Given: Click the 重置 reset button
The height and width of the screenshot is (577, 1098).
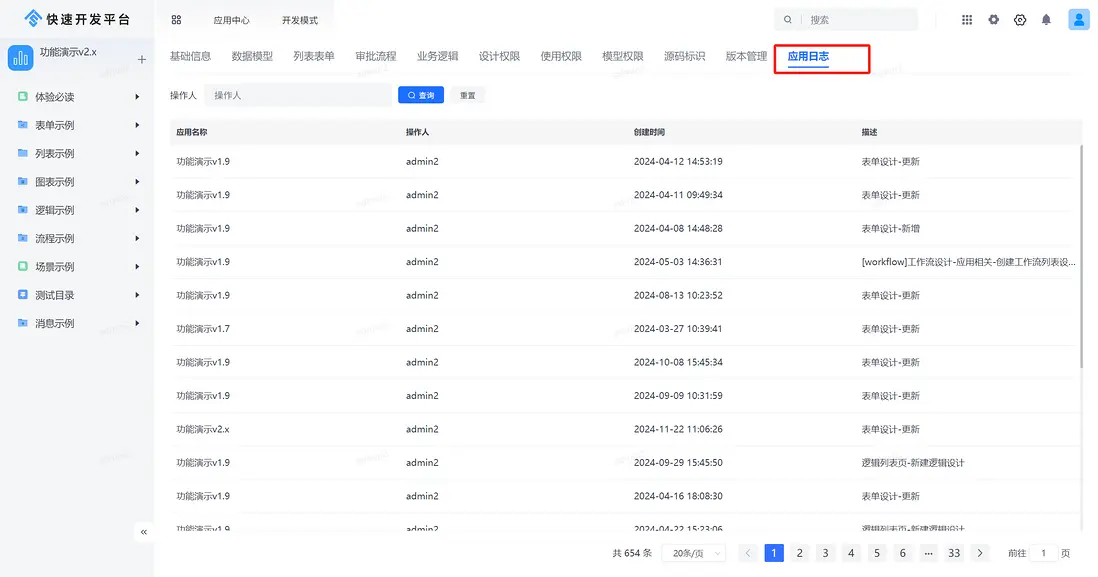Looking at the screenshot, I should click(x=468, y=95).
